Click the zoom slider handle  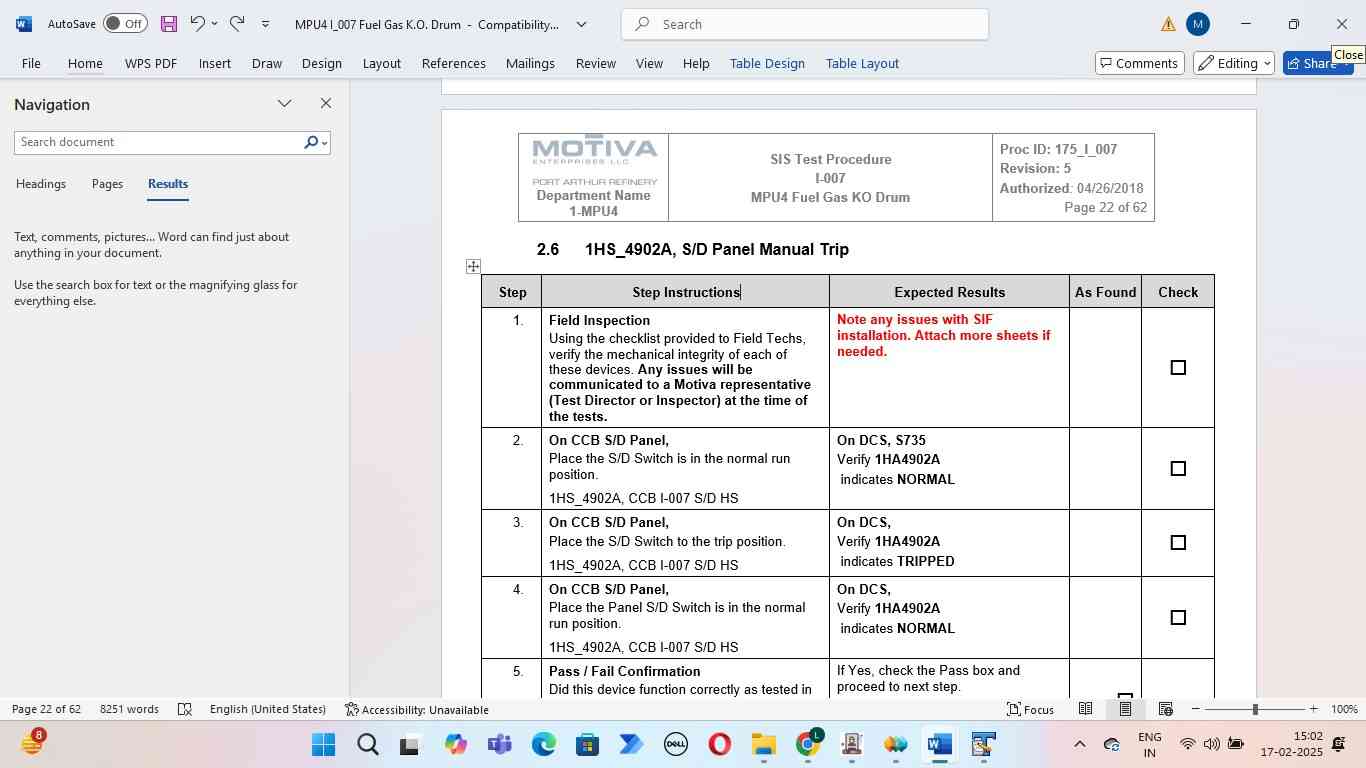1255,709
